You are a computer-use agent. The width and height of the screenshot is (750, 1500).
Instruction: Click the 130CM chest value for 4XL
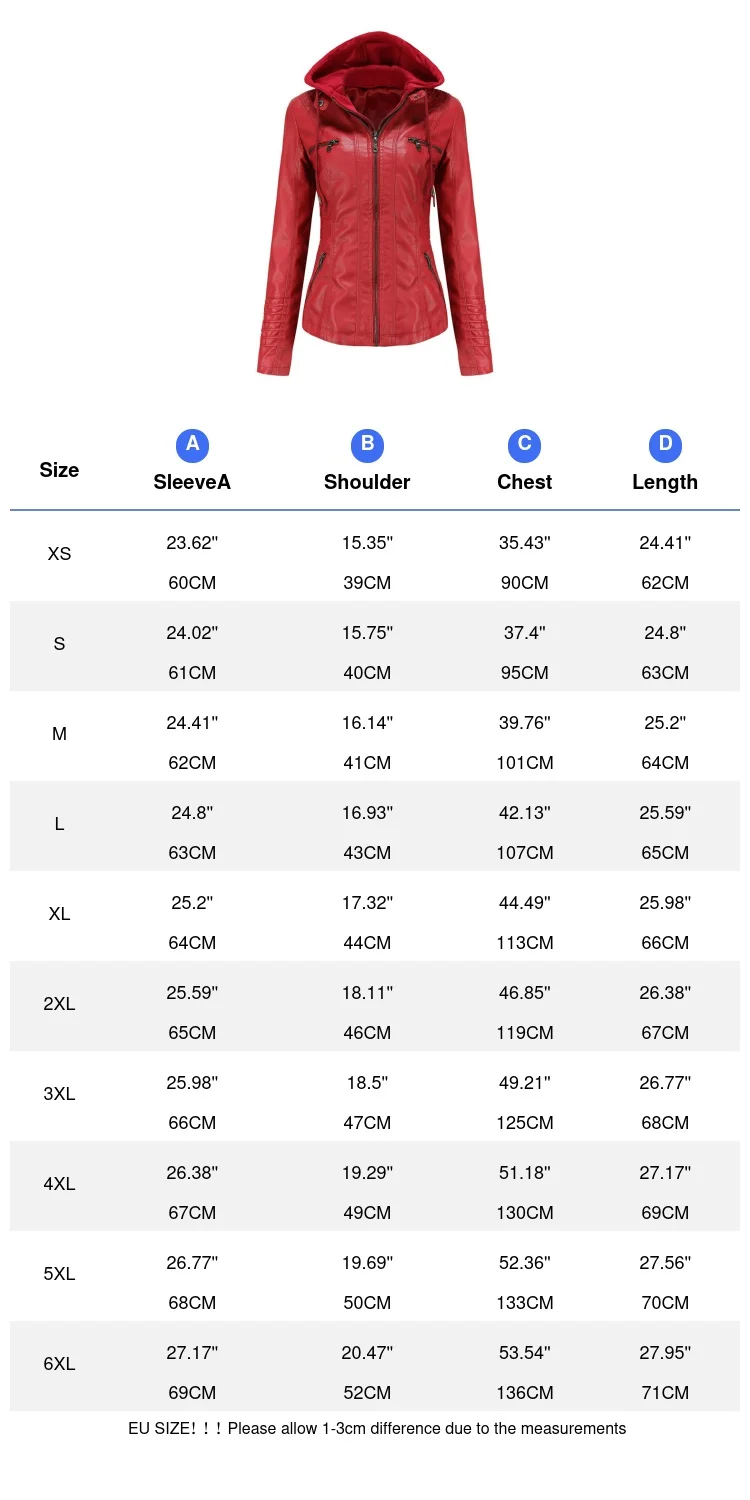pyautogui.click(x=524, y=1213)
